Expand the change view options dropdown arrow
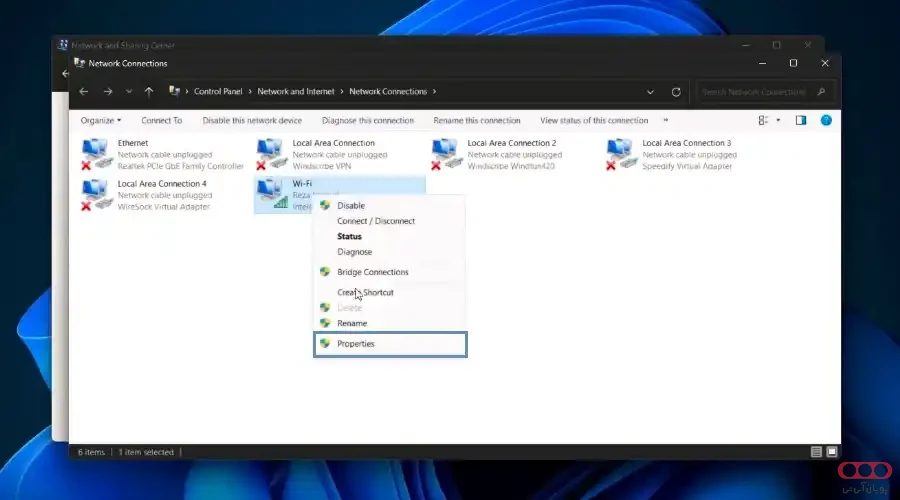Screen dimensions: 900x500 point(777,120)
